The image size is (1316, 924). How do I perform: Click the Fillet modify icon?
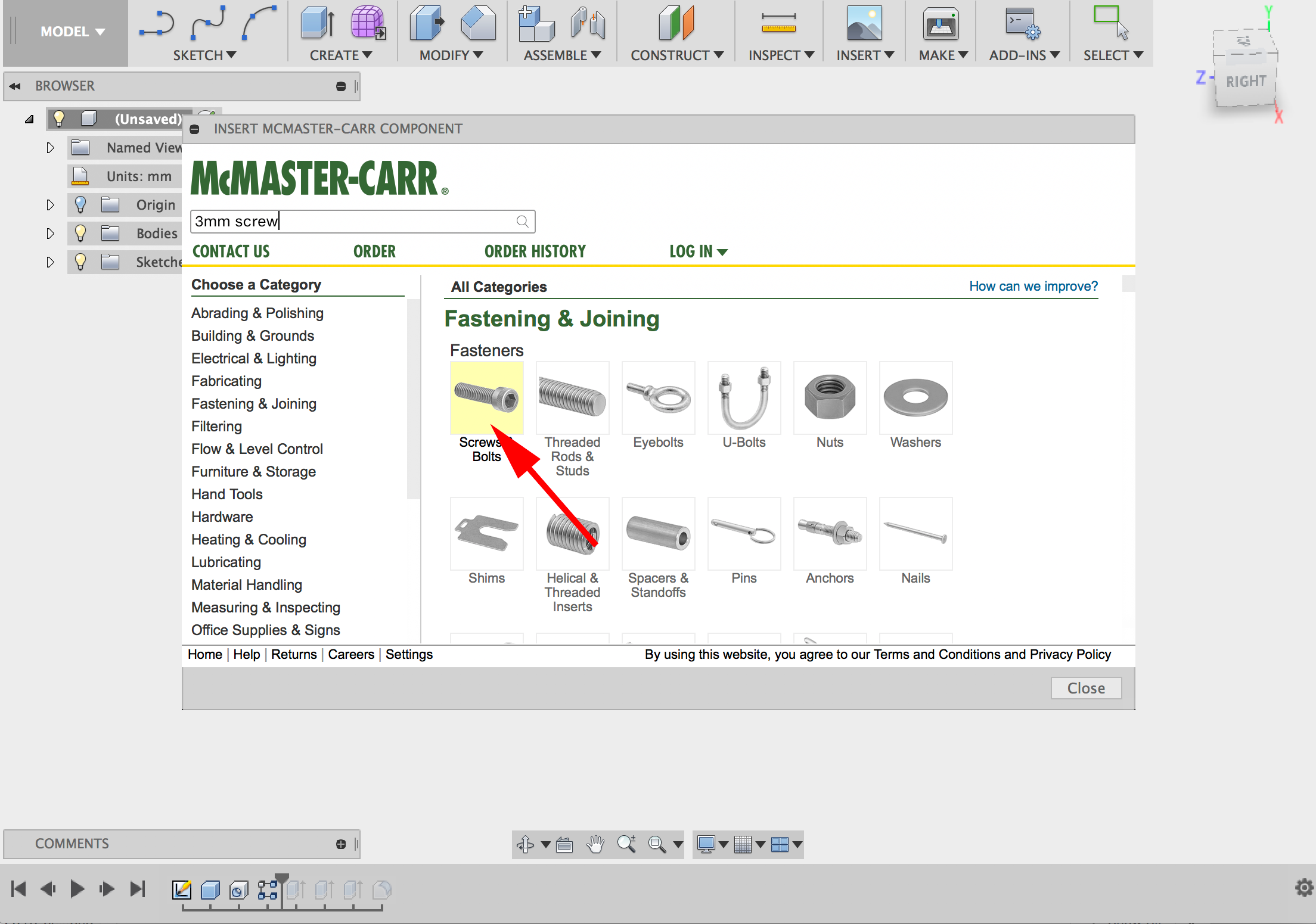(478, 24)
